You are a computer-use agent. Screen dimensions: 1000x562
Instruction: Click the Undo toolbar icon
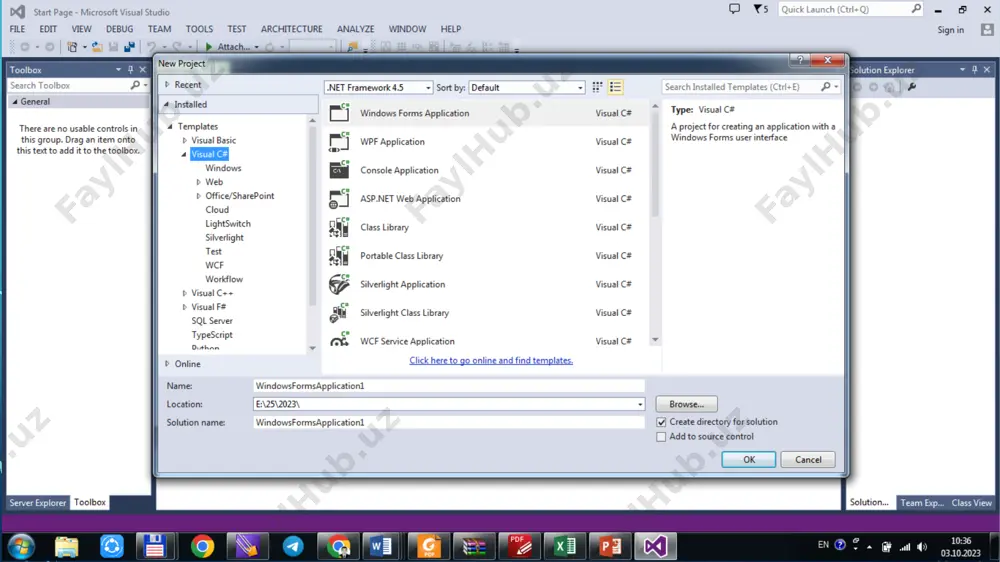coord(152,47)
